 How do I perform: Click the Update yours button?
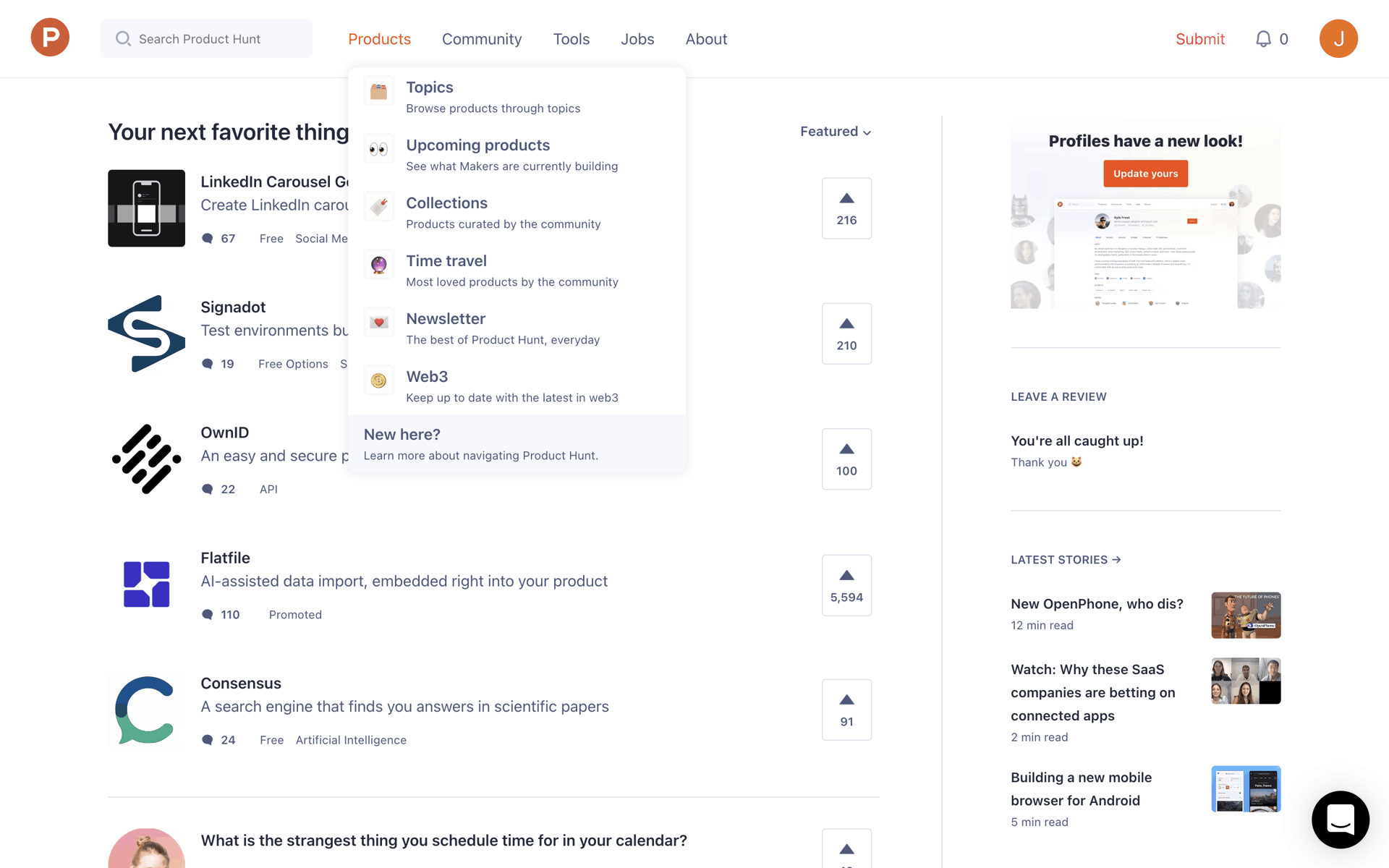tap(1145, 174)
